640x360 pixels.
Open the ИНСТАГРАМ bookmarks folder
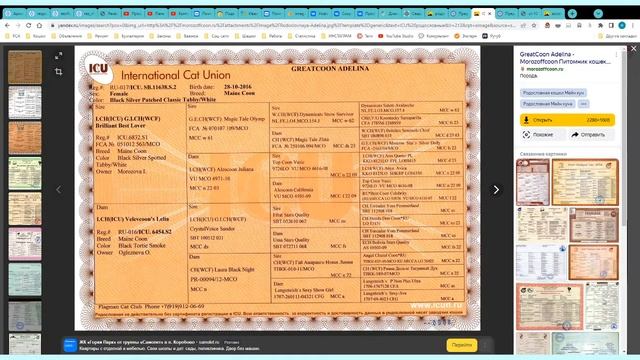(336, 36)
